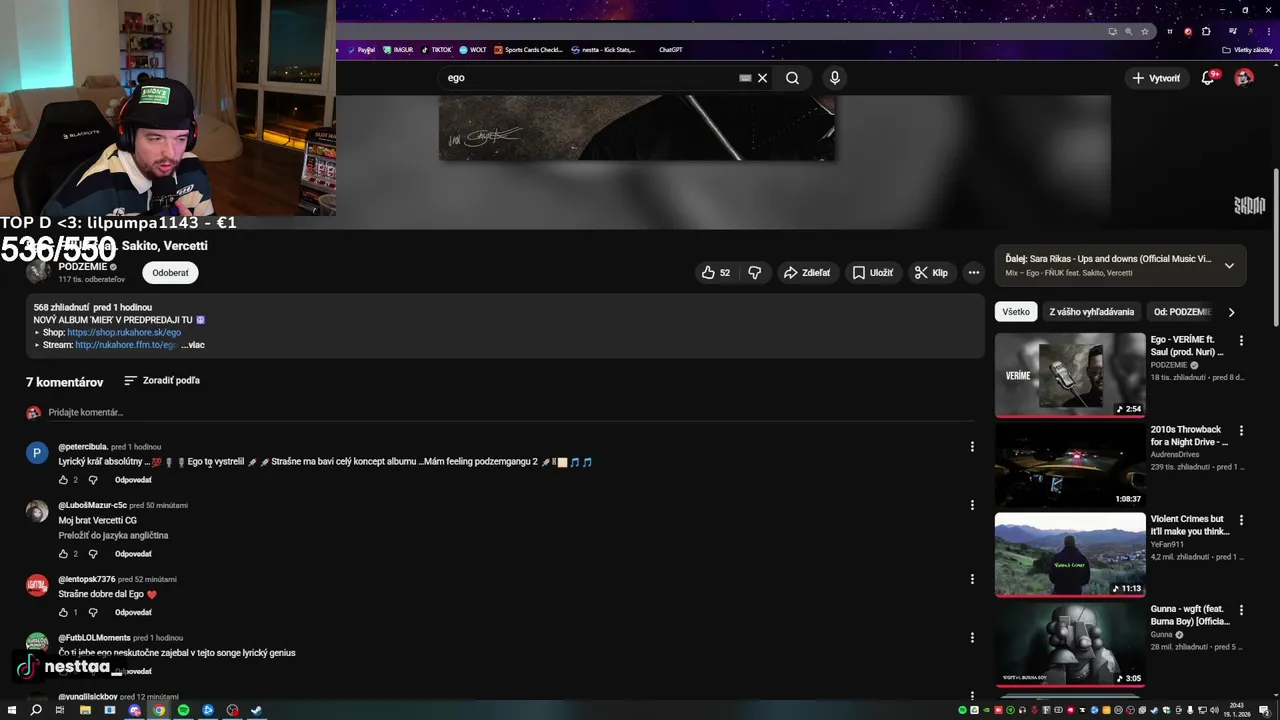Open the PODZEMIE channel name

[x=82, y=267]
